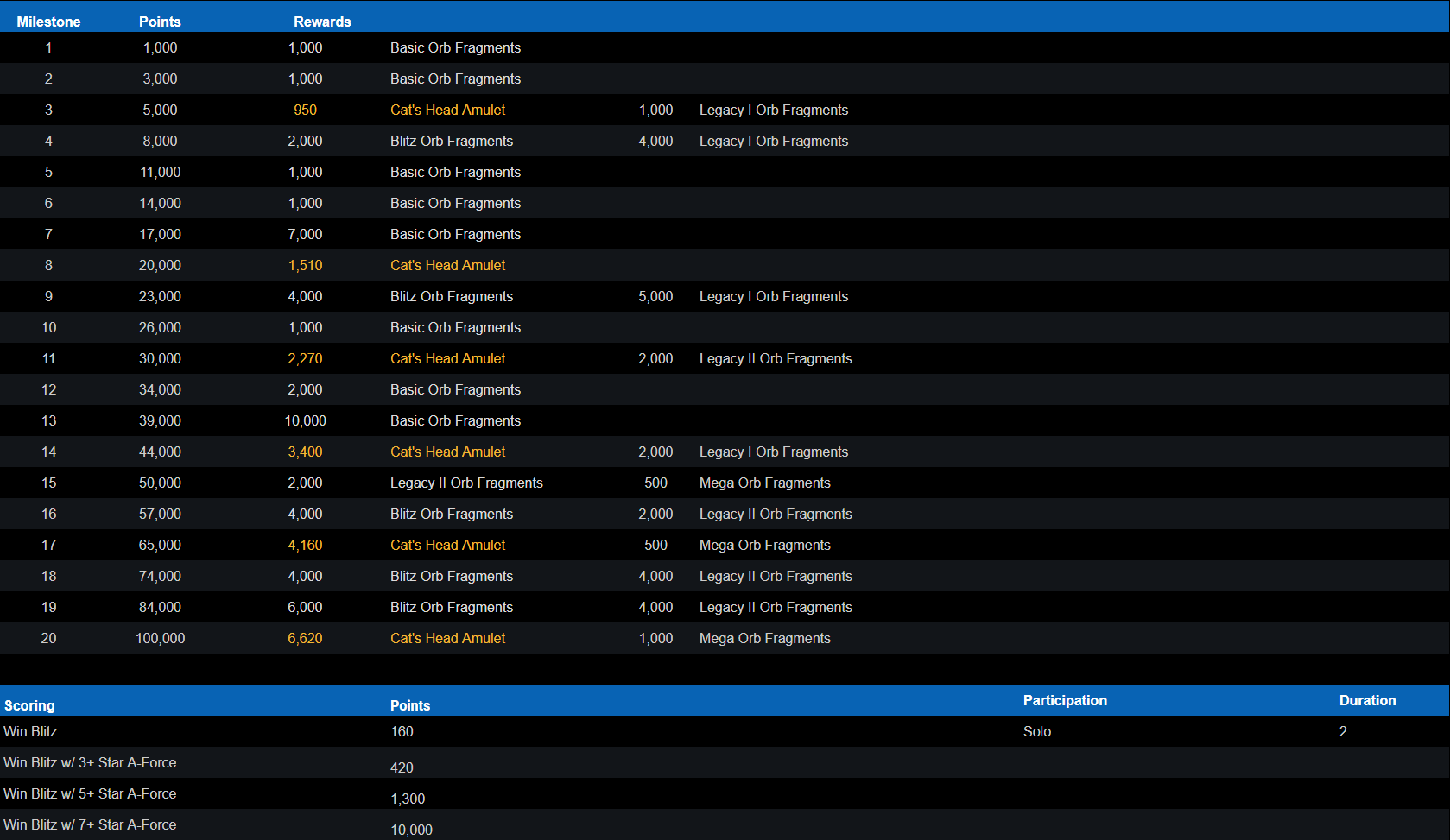Click Mega Orb Fragments in milestone 15 row
1450x840 pixels.
pos(764,483)
